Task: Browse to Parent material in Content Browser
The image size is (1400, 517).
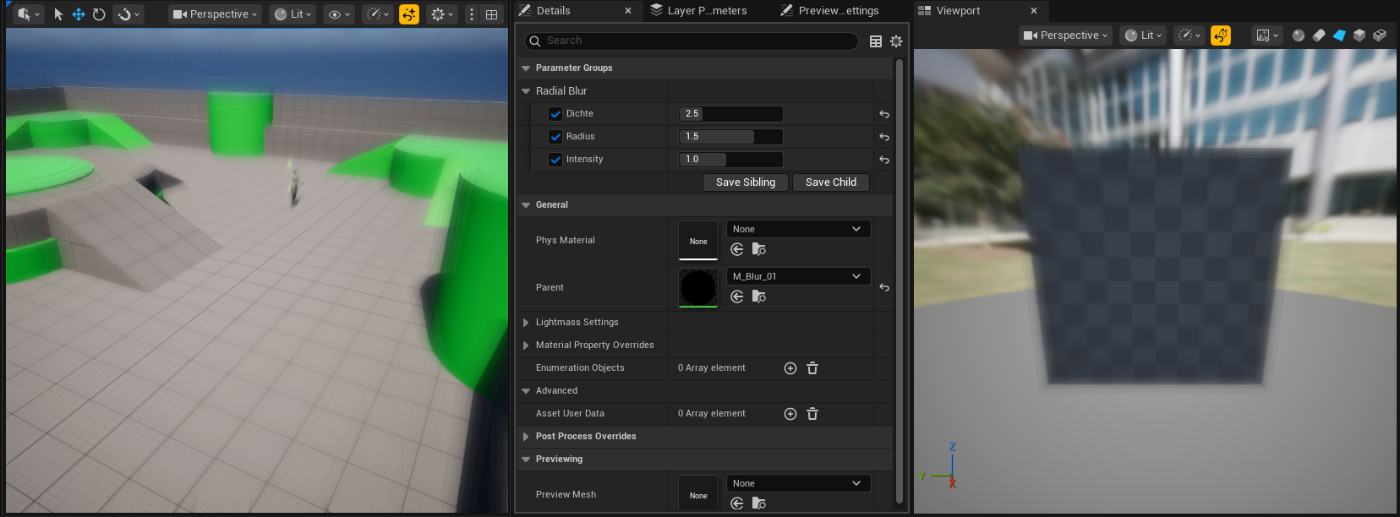Action: 759,296
